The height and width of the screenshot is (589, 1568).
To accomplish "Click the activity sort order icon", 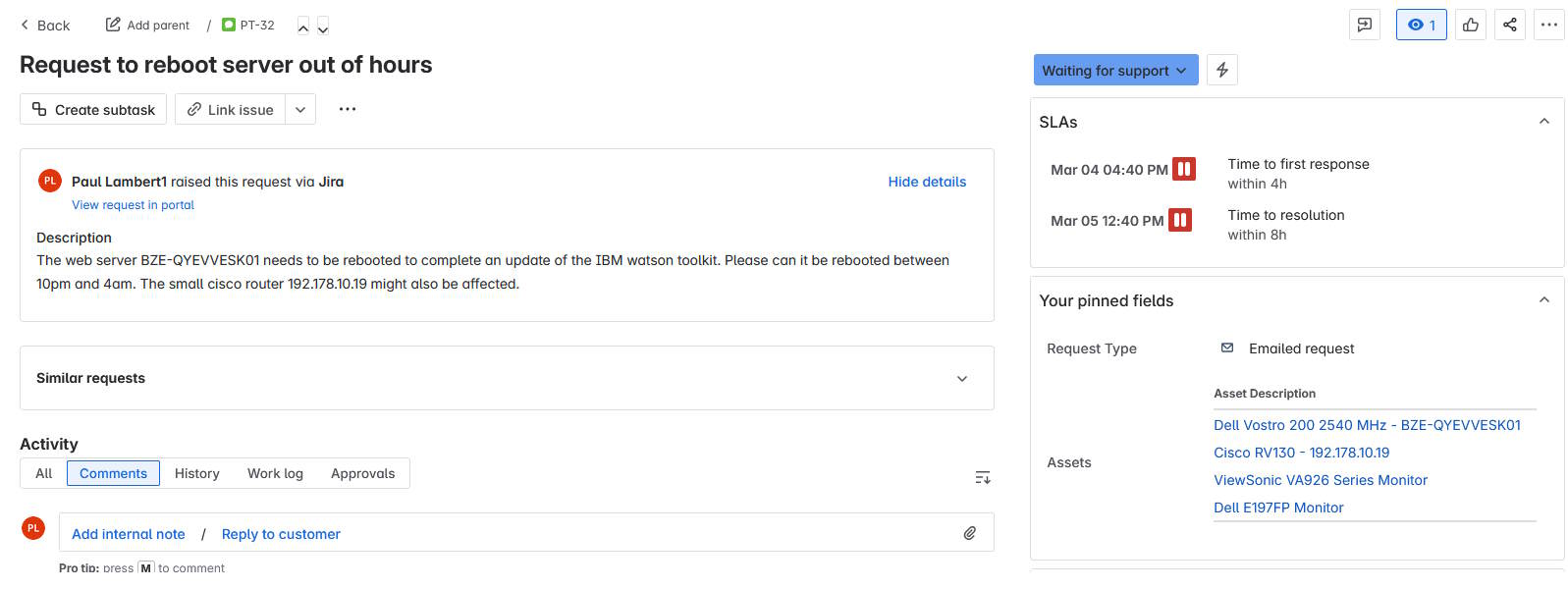I will [x=982, y=477].
